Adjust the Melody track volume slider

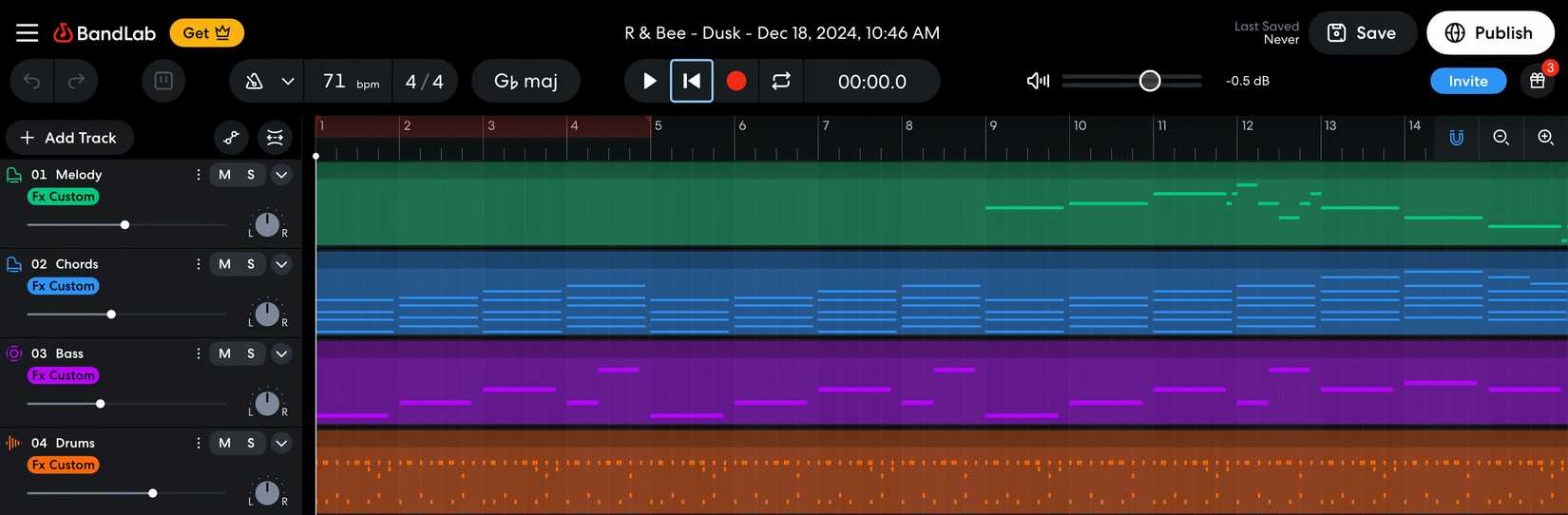(124, 225)
